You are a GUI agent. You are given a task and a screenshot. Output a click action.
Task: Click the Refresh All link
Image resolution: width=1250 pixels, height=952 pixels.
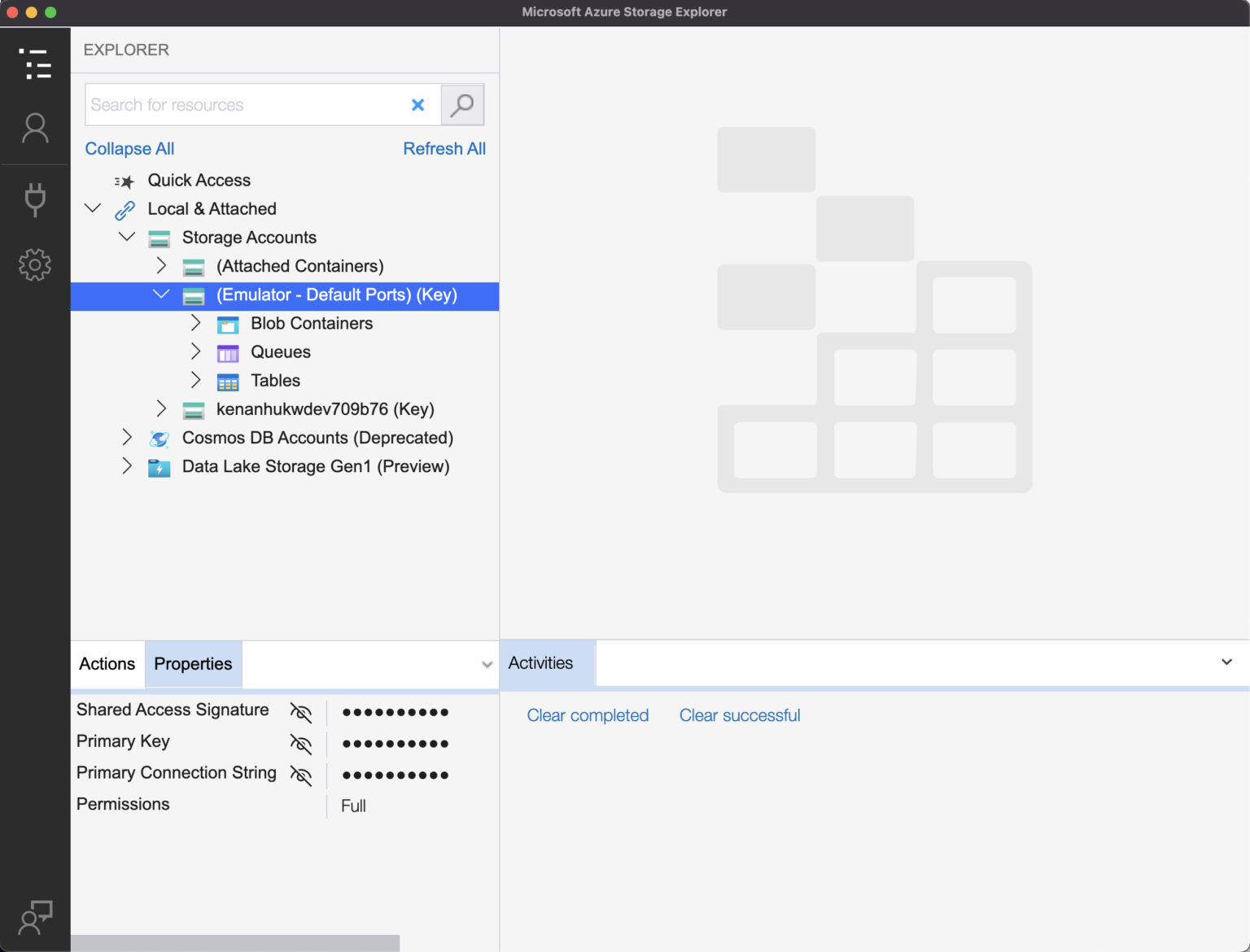point(444,148)
